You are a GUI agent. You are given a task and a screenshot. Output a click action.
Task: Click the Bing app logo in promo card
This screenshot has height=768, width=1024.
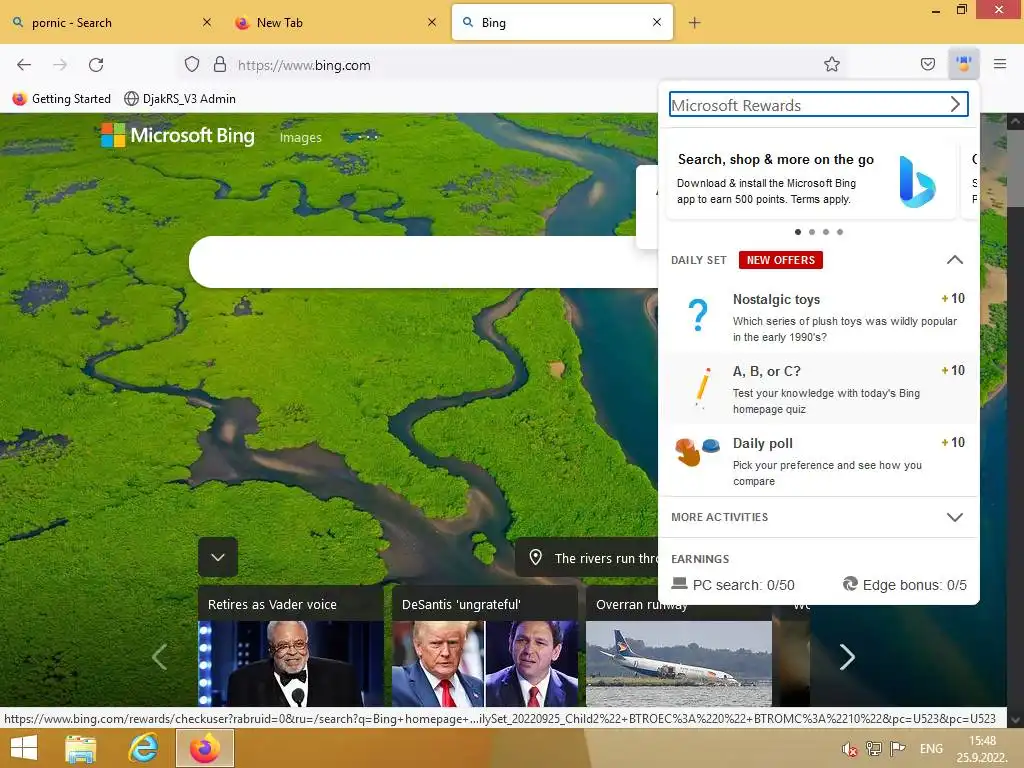pos(917,182)
